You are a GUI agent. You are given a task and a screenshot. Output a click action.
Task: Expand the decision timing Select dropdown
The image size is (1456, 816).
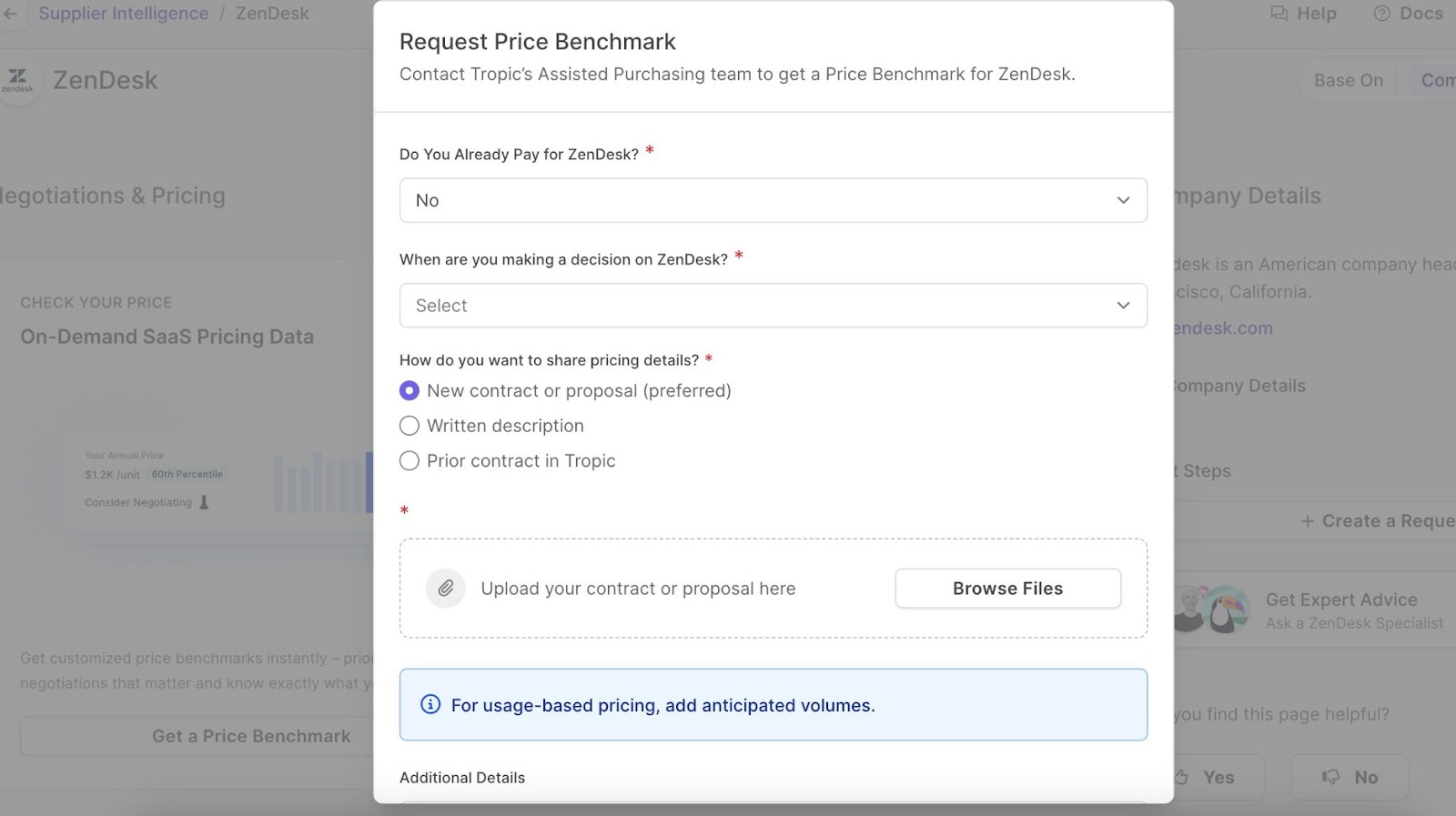tap(773, 306)
